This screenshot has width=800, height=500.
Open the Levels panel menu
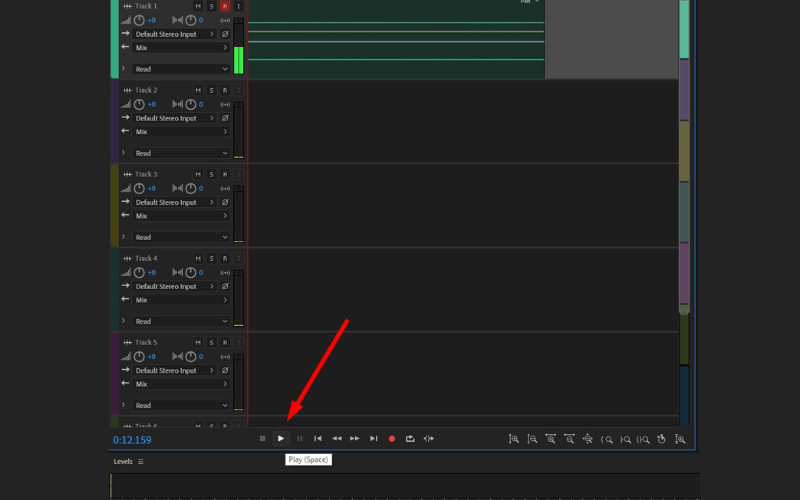click(x=141, y=461)
